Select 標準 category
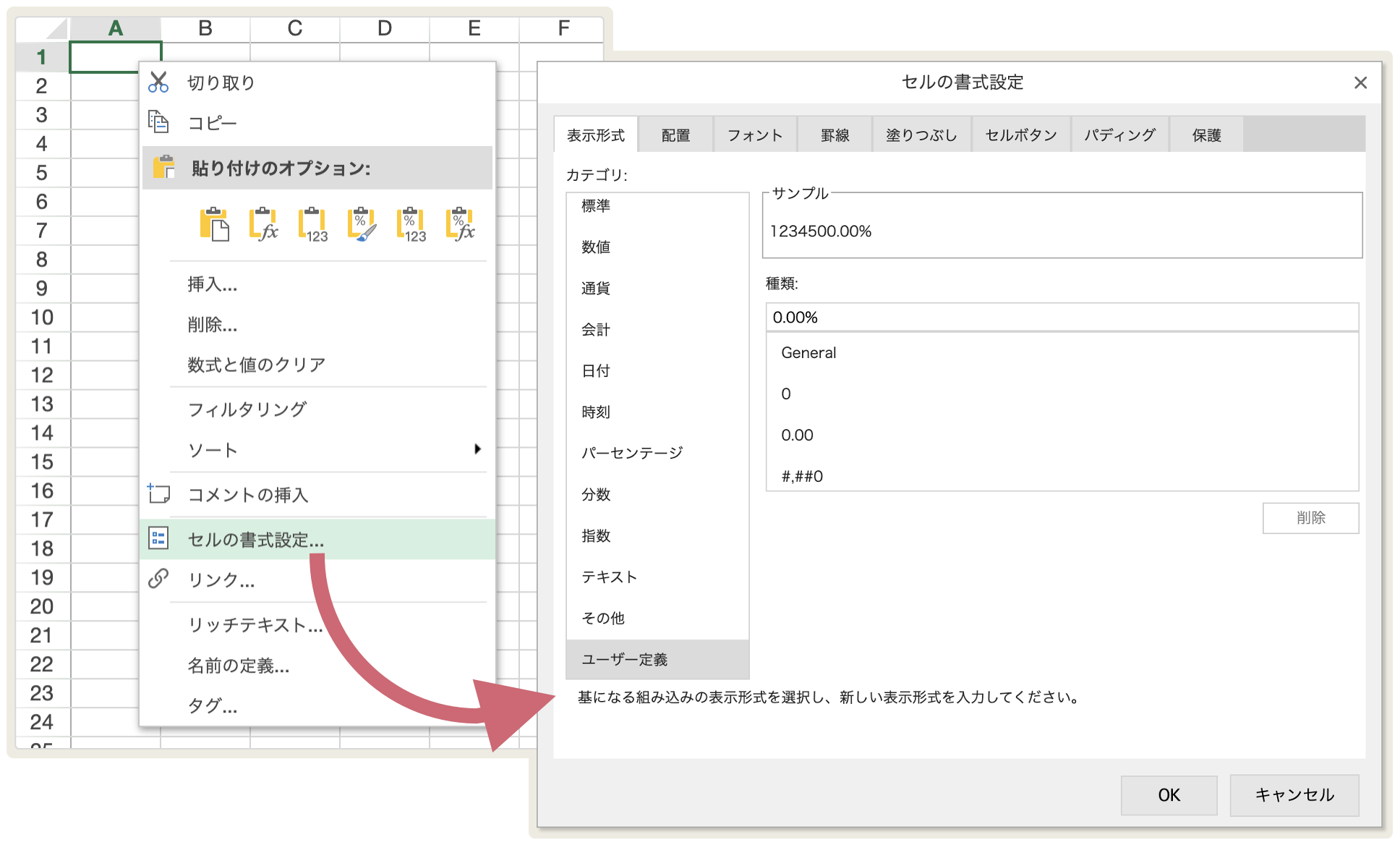 click(657, 206)
